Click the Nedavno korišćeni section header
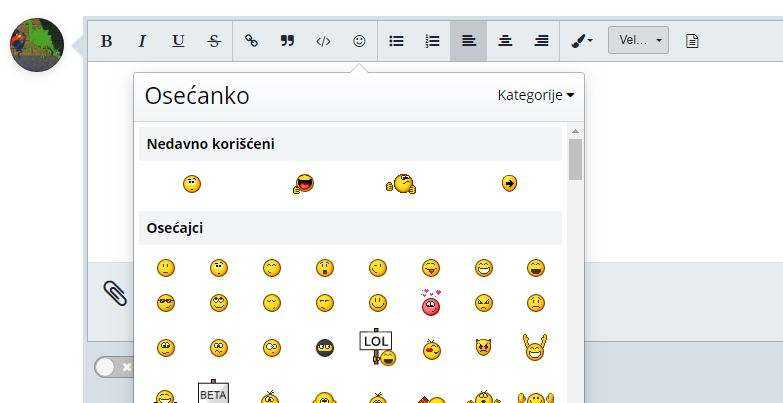 [x=351, y=144]
